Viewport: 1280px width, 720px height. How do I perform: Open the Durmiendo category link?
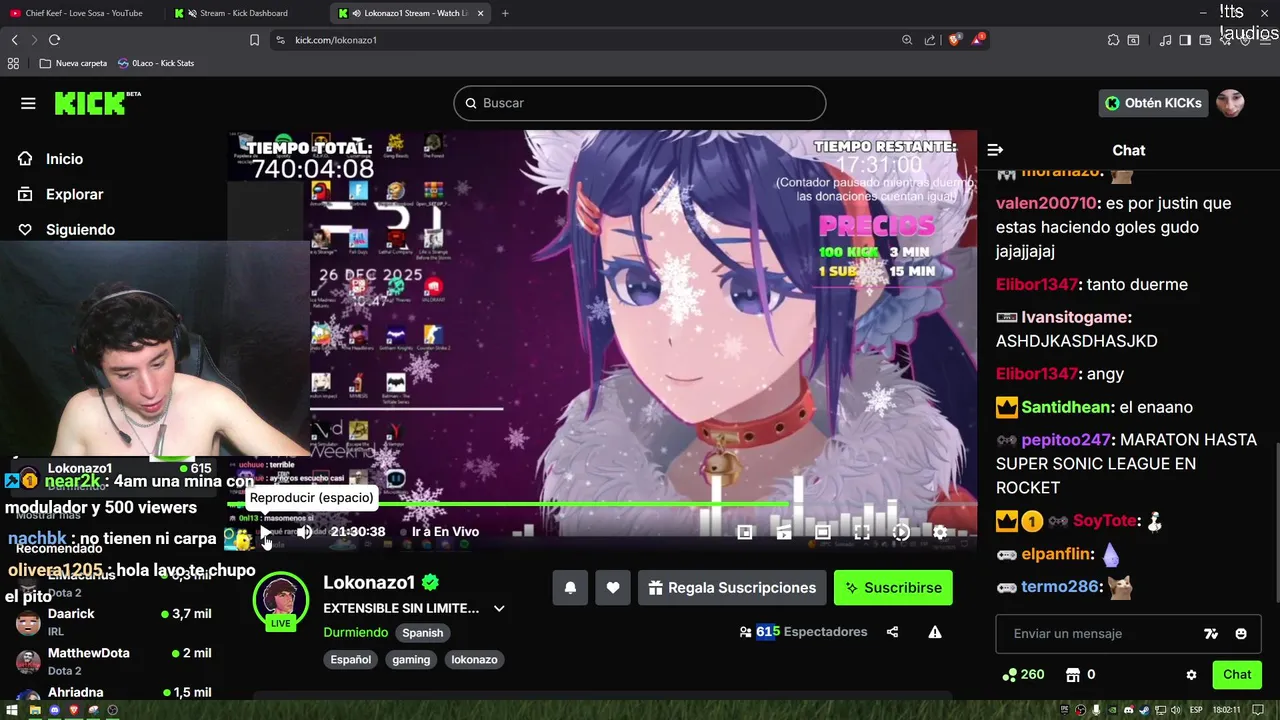pos(355,632)
